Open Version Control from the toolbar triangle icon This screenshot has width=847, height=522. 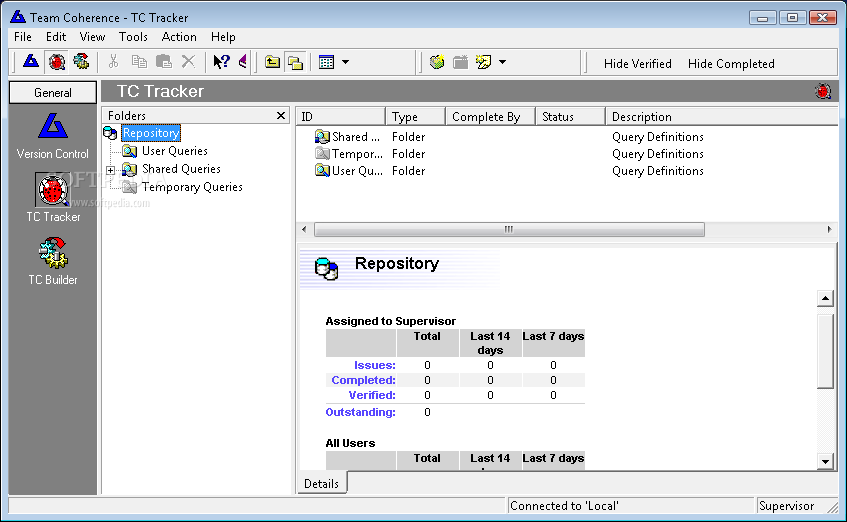[31, 62]
